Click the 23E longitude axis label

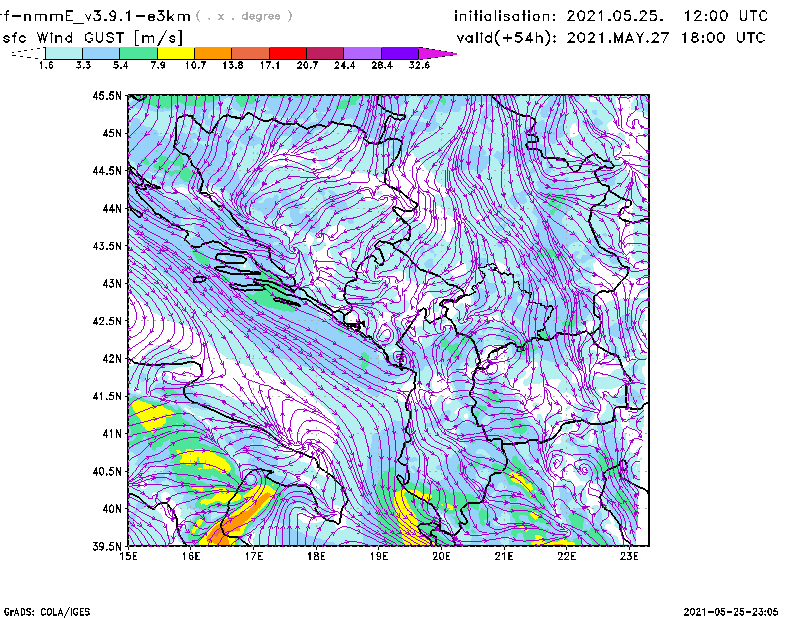[629, 556]
